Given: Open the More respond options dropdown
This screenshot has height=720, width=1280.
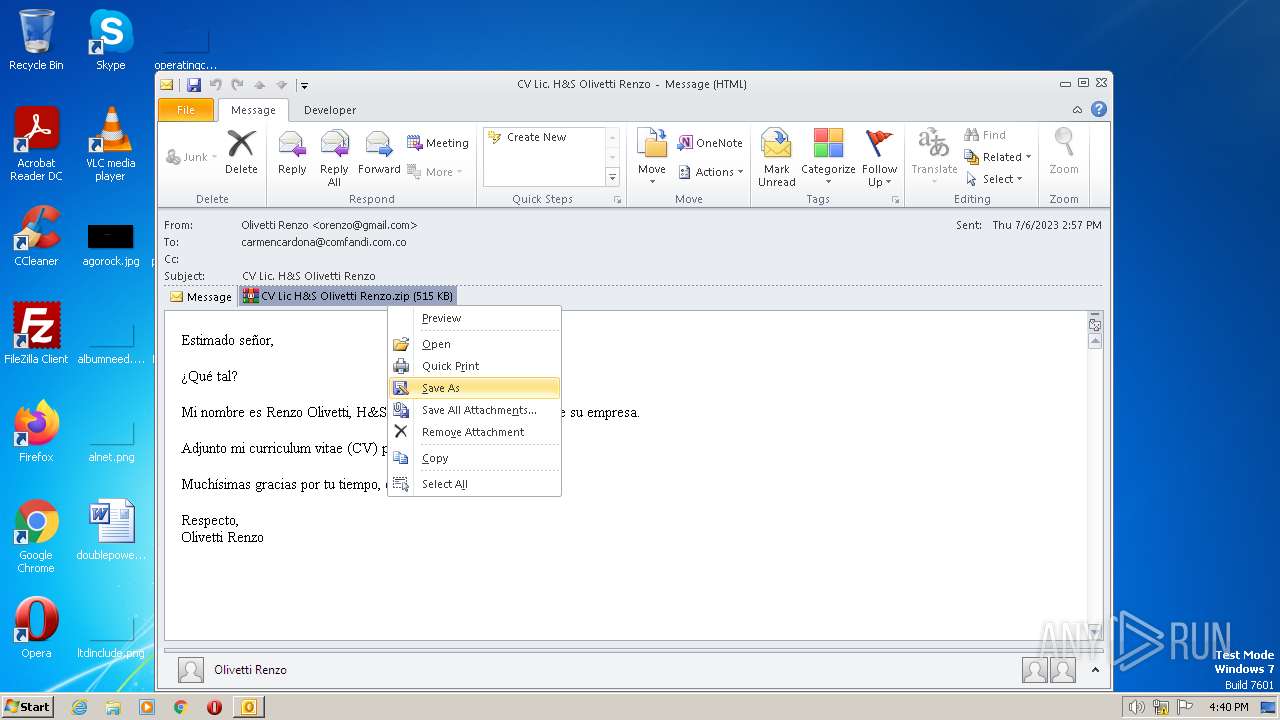Looking at the screenshot, I should coord(435,172).
